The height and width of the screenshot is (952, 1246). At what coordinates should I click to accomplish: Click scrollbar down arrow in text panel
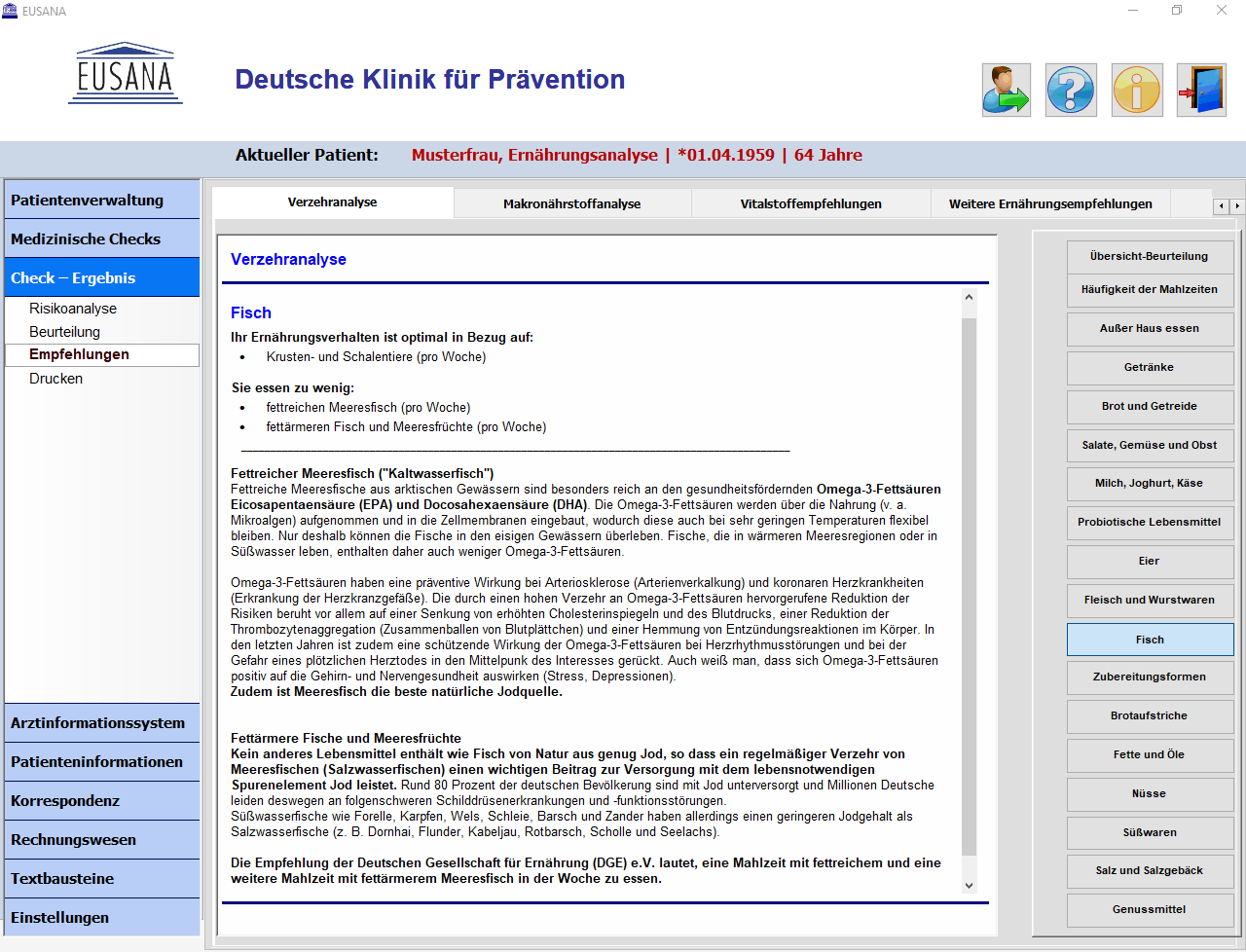(969, 886)
